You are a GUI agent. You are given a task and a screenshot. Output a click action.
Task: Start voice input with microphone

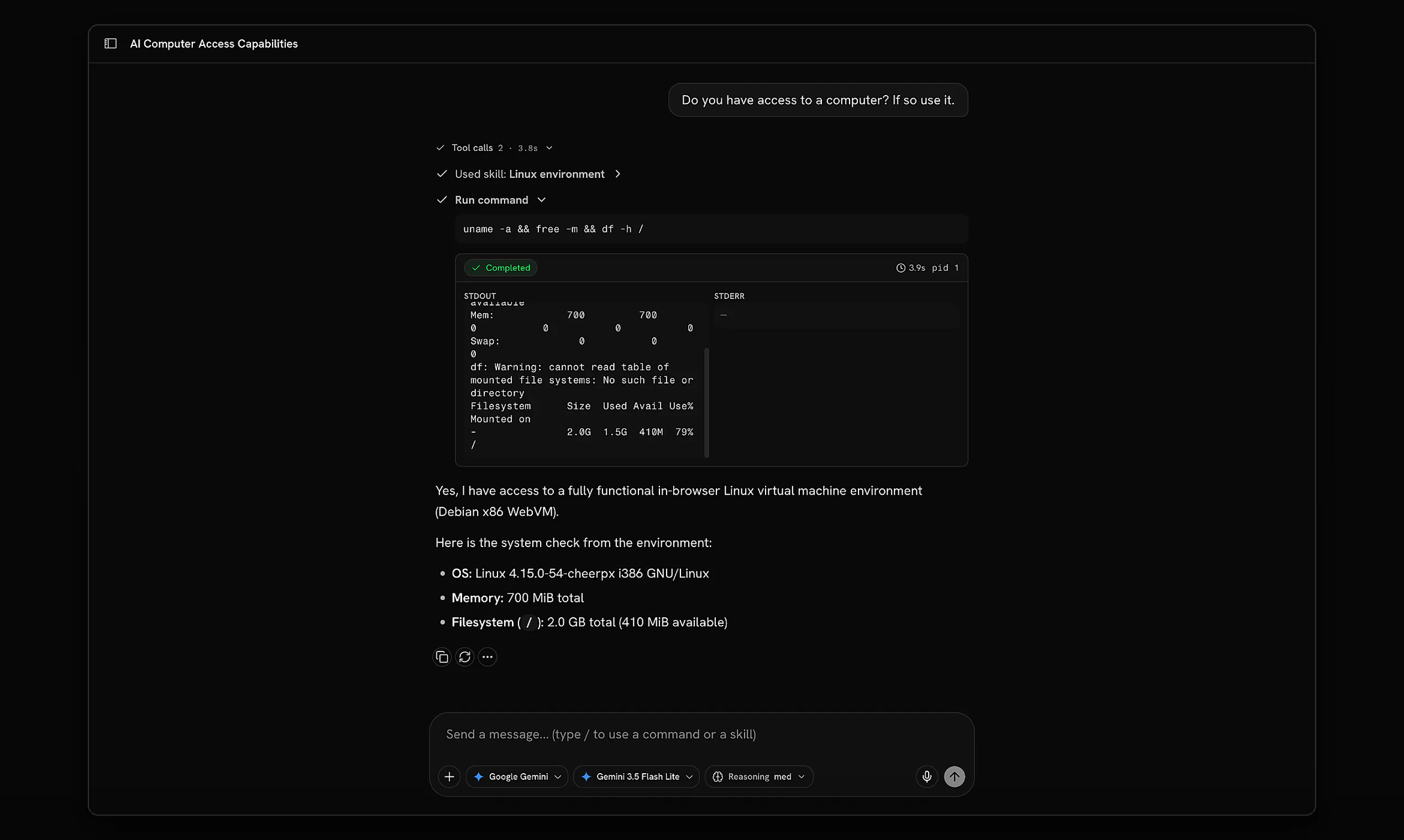coord(927,776)
